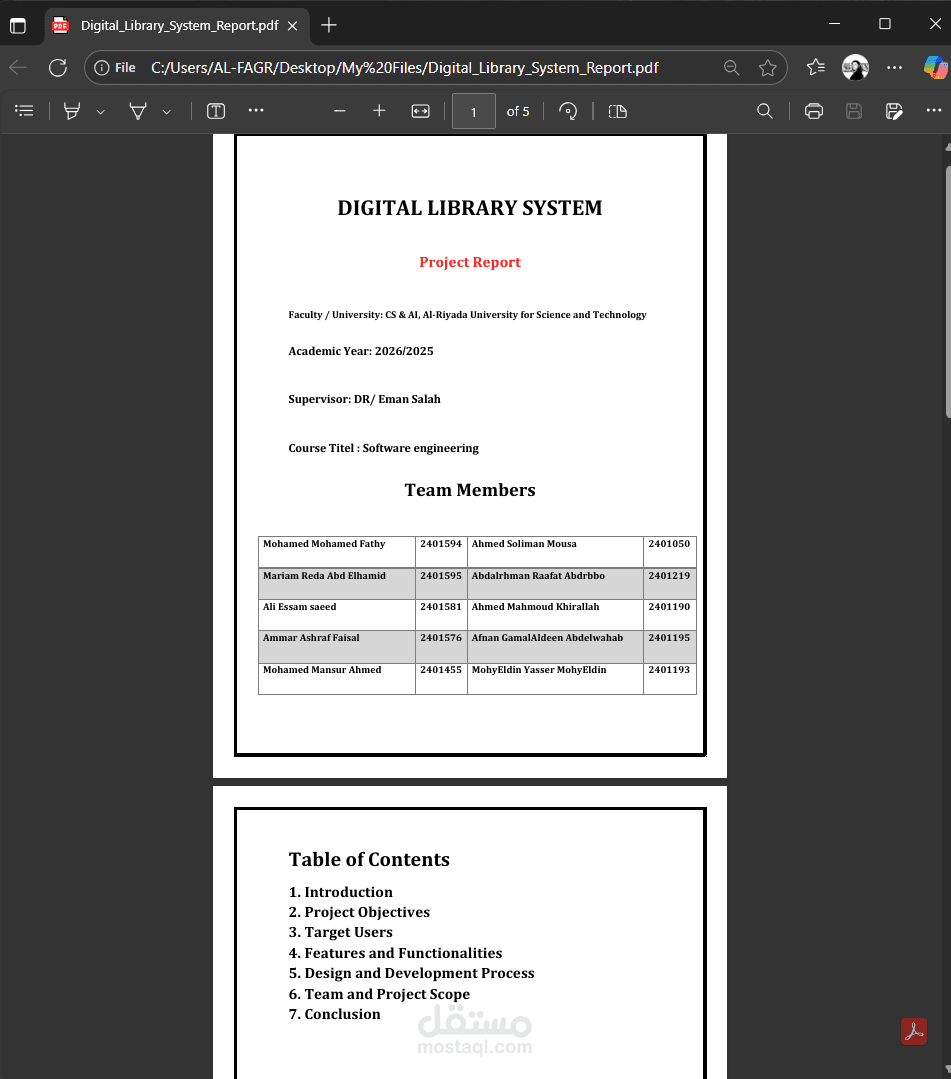The width and height of the screenshot is (951, 1079).
Task: Click the 'Mohamed Mansur Ahmed' cell
Action: [x=336, y=678]
